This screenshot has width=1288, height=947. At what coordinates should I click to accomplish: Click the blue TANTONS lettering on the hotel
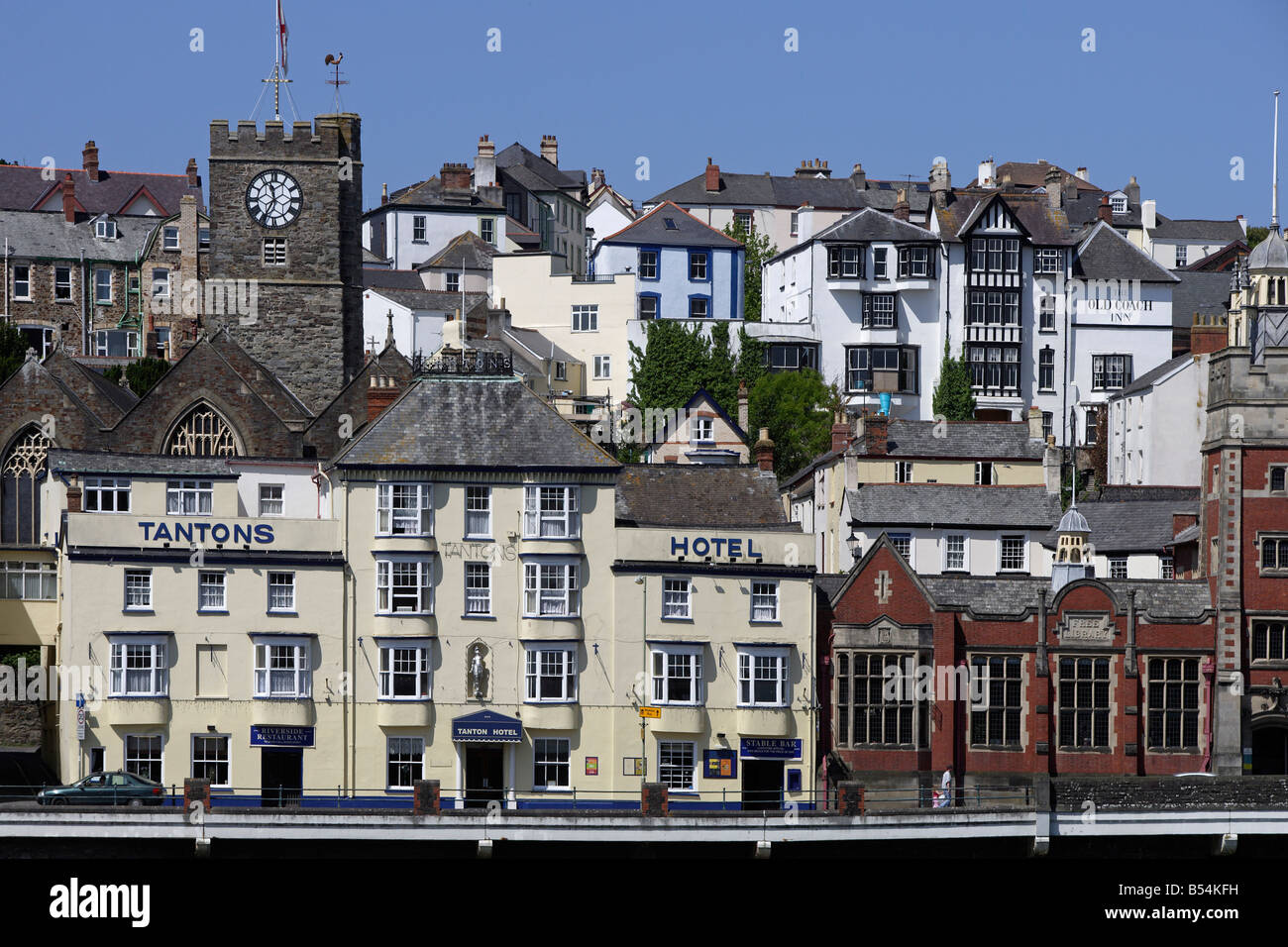(x=206, y=533)
